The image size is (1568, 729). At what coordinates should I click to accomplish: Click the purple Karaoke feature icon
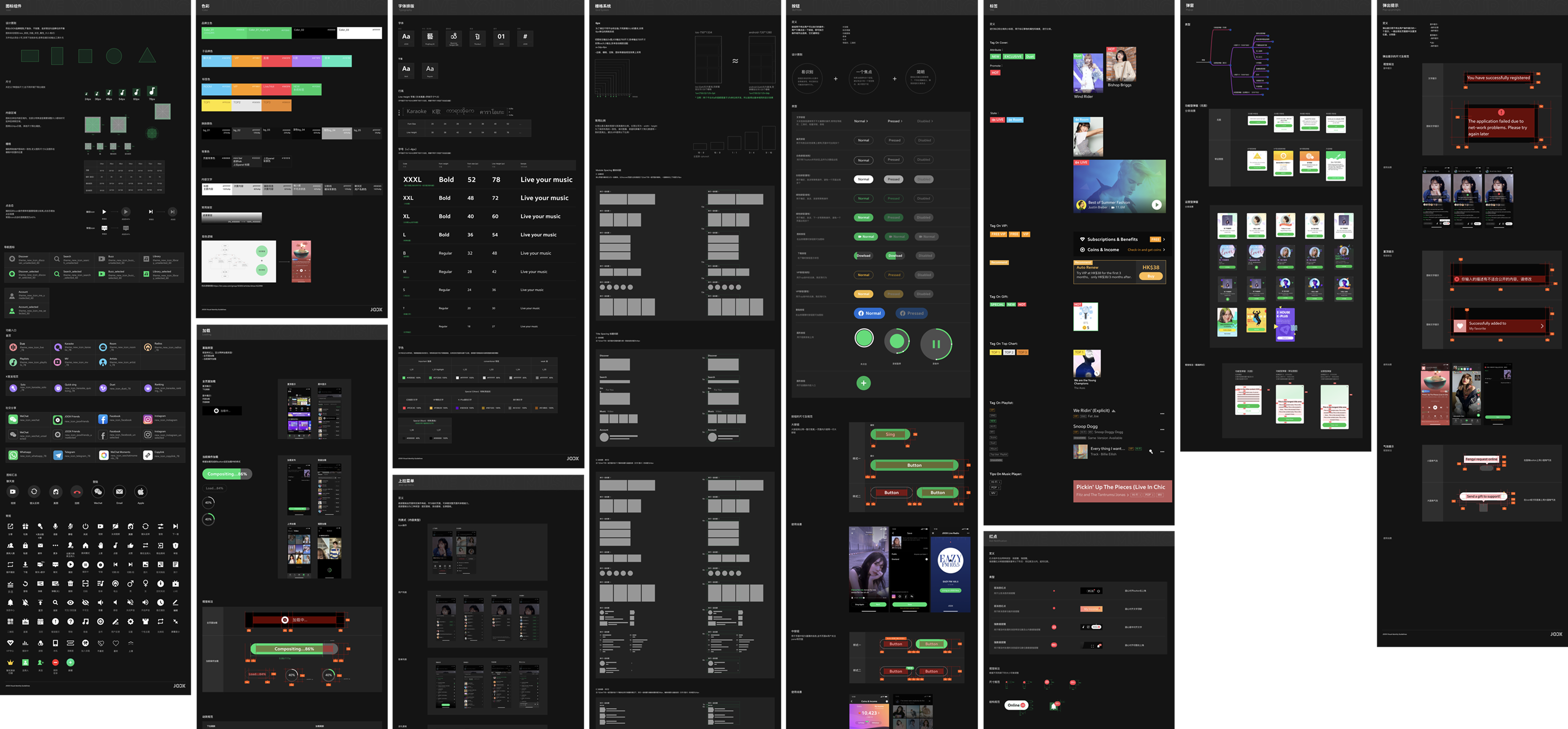click(x=58, y=347)
